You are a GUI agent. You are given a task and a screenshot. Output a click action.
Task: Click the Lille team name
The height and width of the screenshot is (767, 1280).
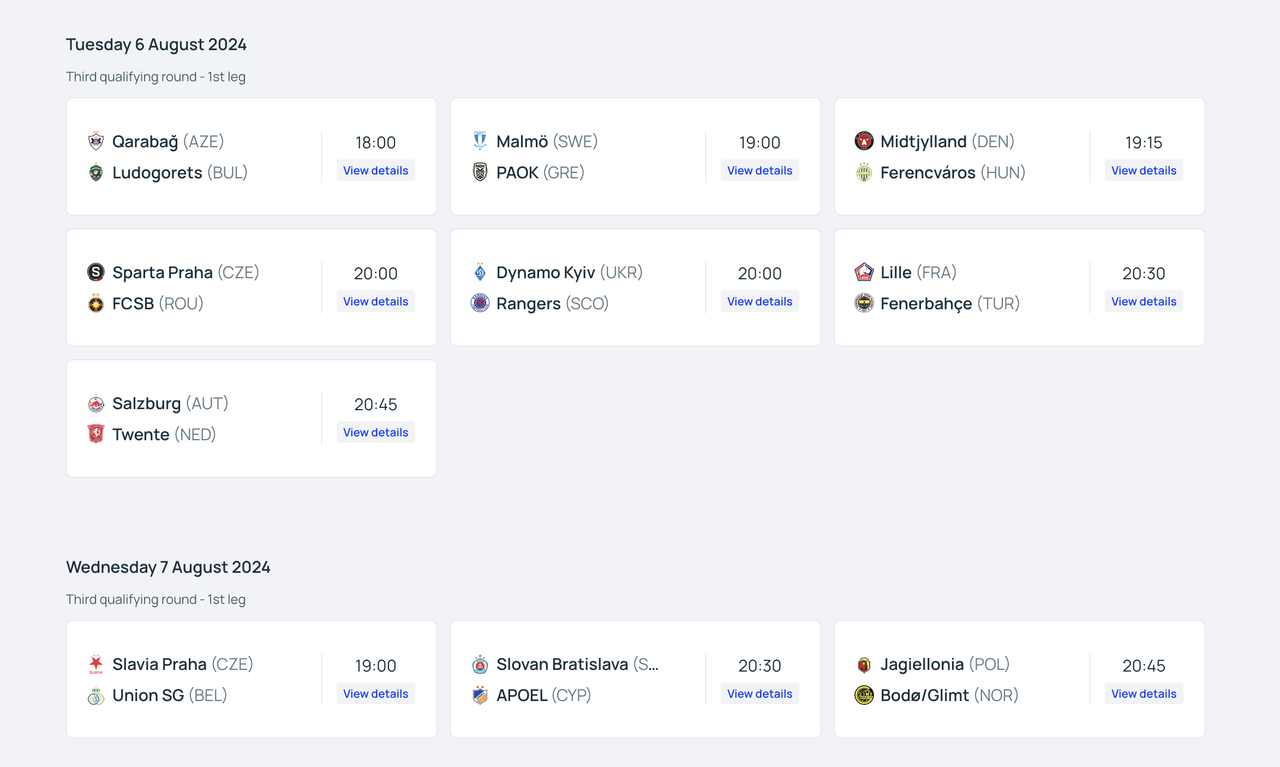896,273
